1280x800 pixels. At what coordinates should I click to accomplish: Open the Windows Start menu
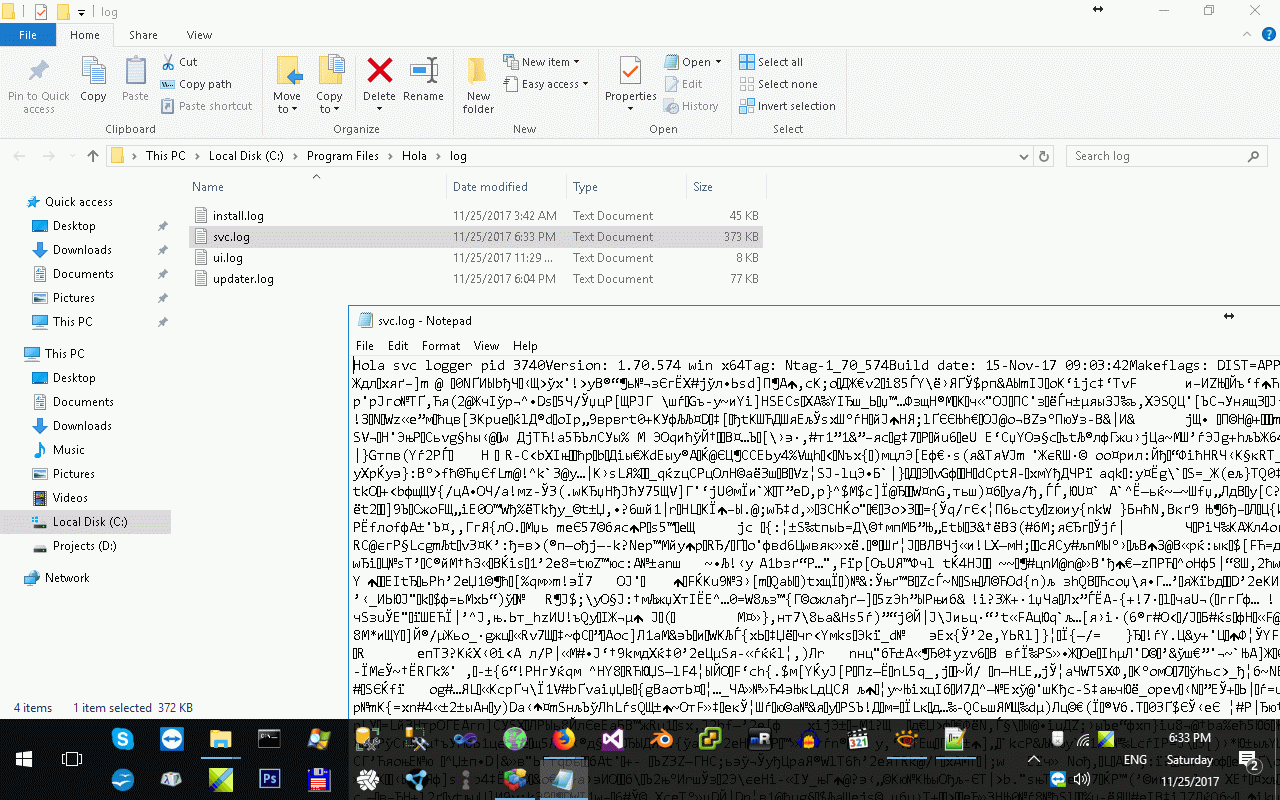click(x=24, y=759)
